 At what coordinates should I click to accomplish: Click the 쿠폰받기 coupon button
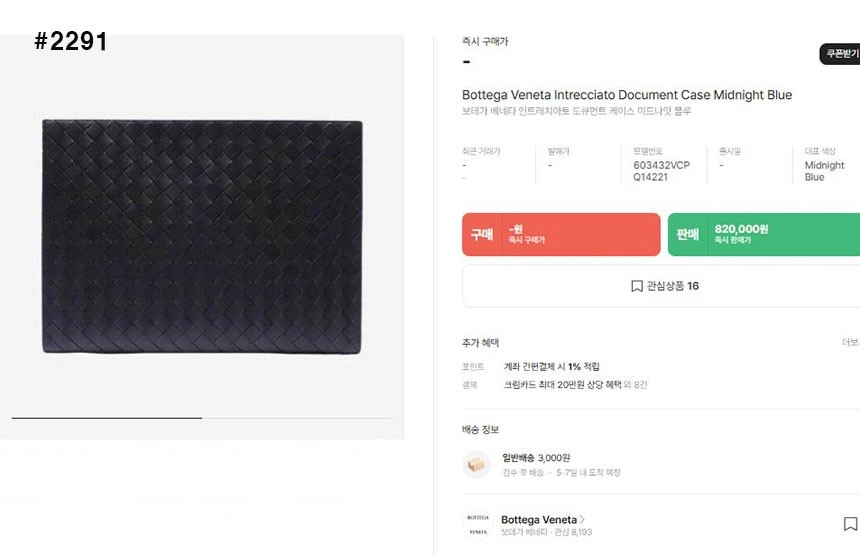pyautogui.click(x=840, y=54)
